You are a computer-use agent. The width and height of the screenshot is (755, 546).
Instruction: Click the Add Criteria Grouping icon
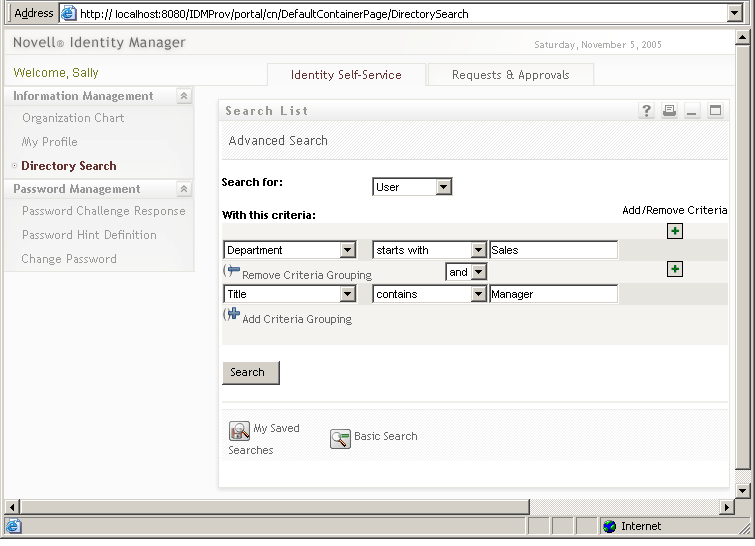pyautogui.click(x=232, y=314)
